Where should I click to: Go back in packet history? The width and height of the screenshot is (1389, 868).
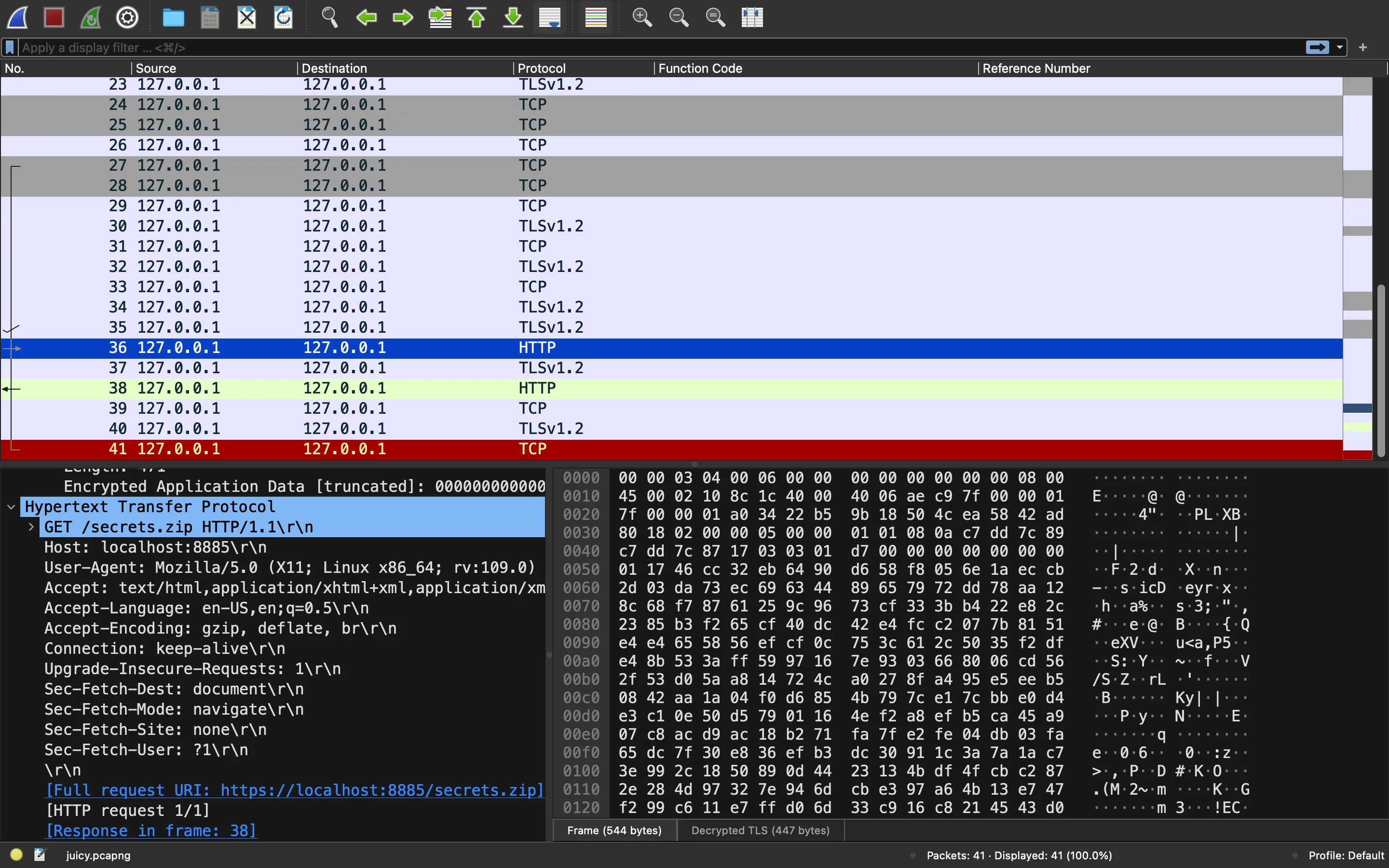tap(366, 17)
